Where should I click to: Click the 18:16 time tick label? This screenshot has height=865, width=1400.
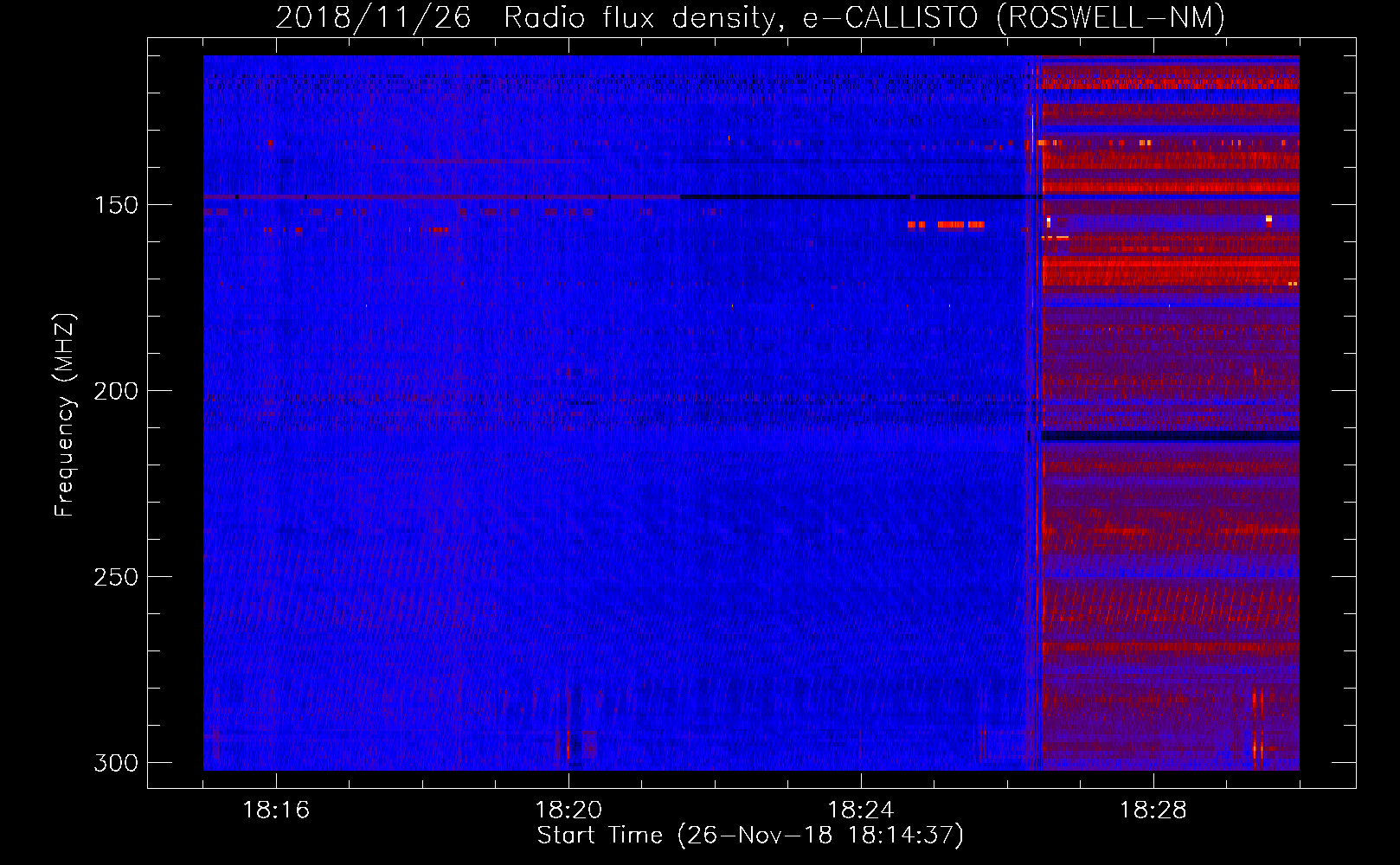(276, 811)
